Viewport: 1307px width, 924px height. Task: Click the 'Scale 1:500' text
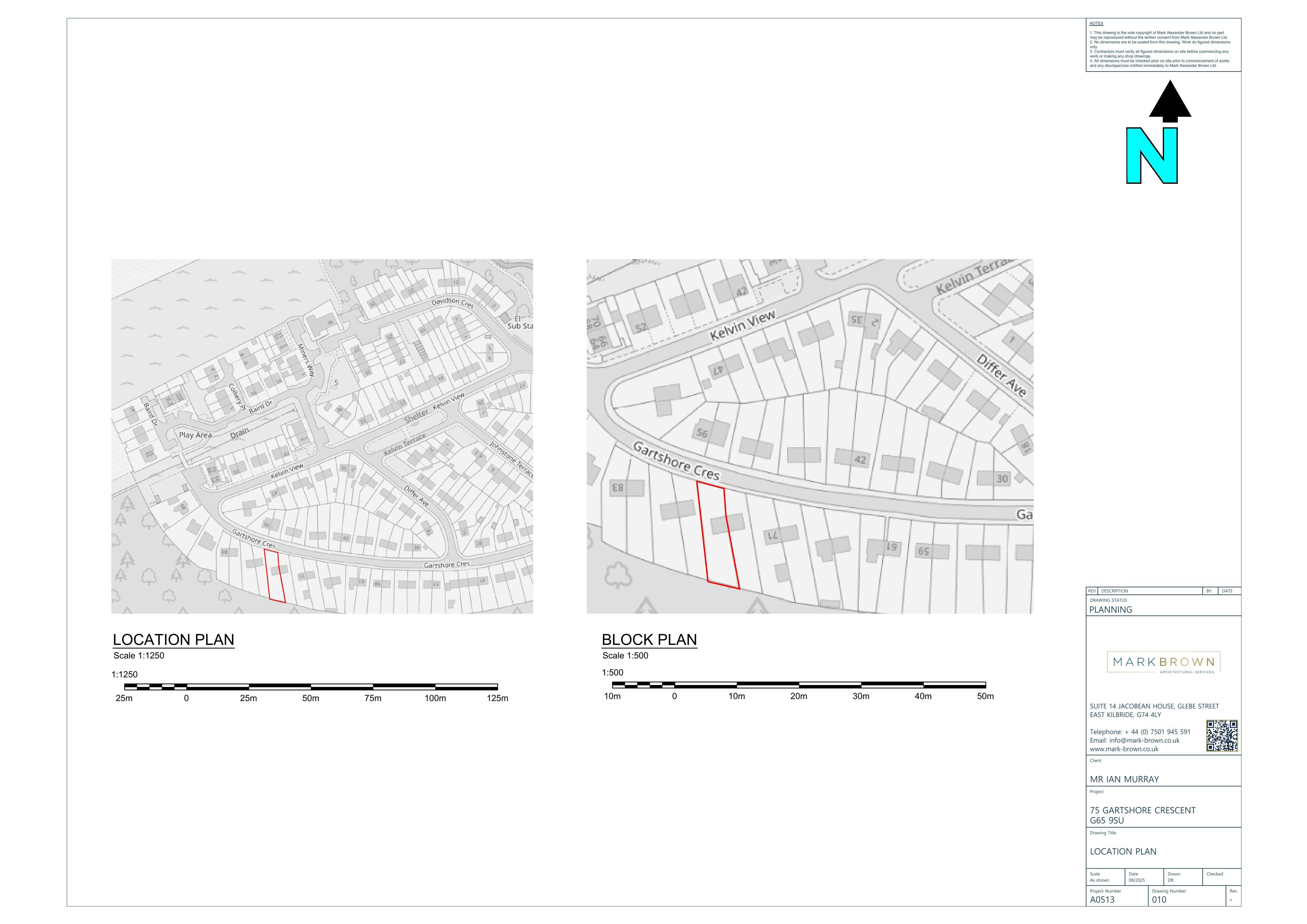[x=626, y=655]
